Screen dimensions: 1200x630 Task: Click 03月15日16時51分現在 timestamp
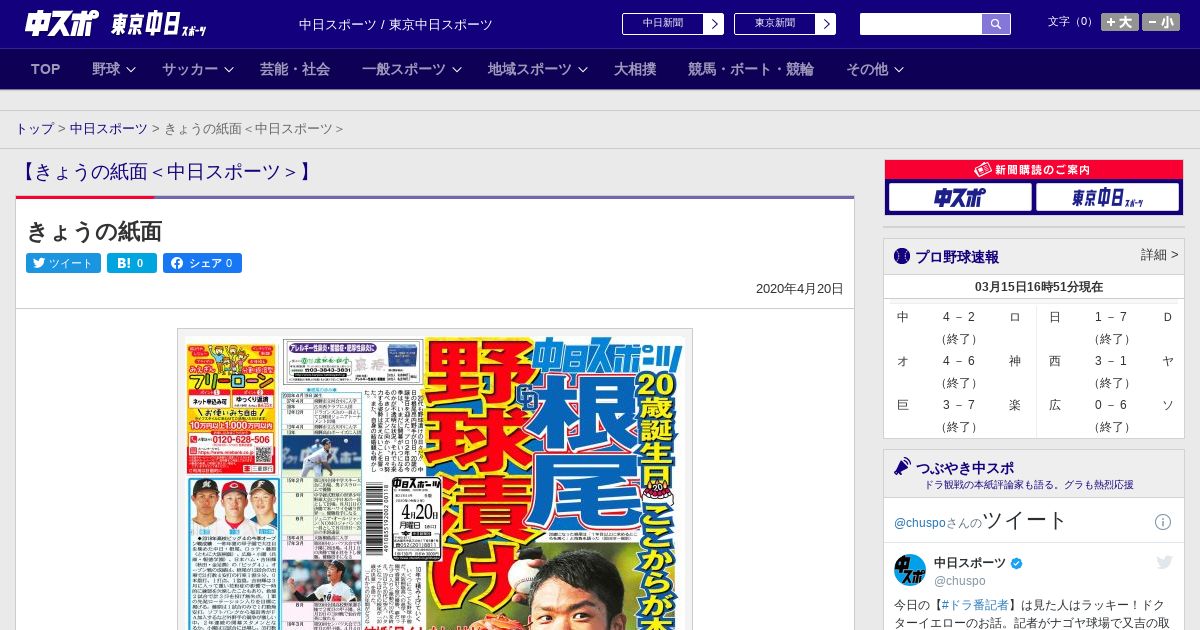(1039, 287)
